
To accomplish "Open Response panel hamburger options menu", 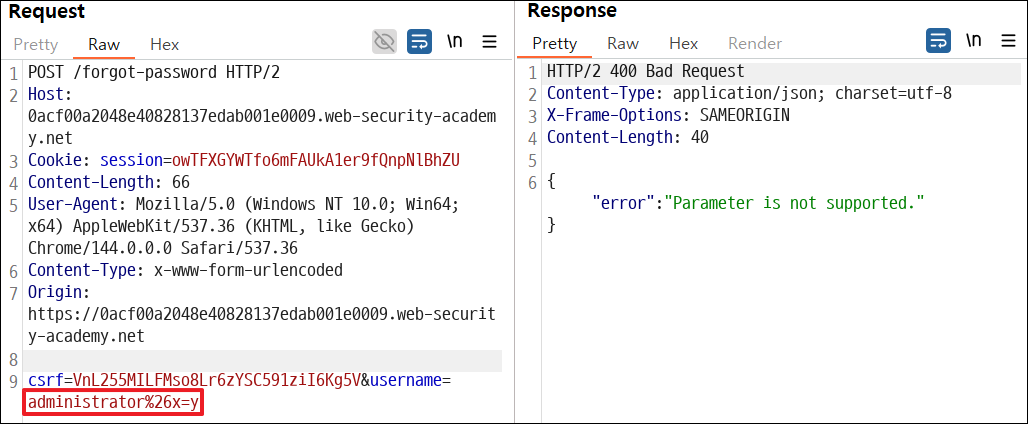I will 1008,41.
